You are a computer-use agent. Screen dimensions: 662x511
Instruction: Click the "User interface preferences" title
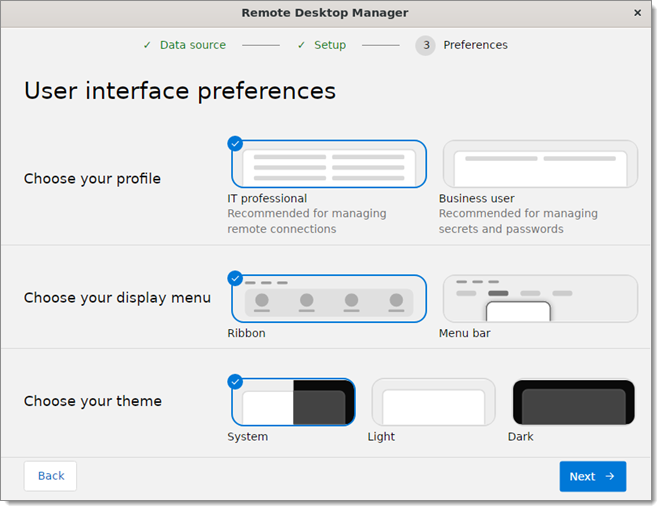[x=180, y=91]
